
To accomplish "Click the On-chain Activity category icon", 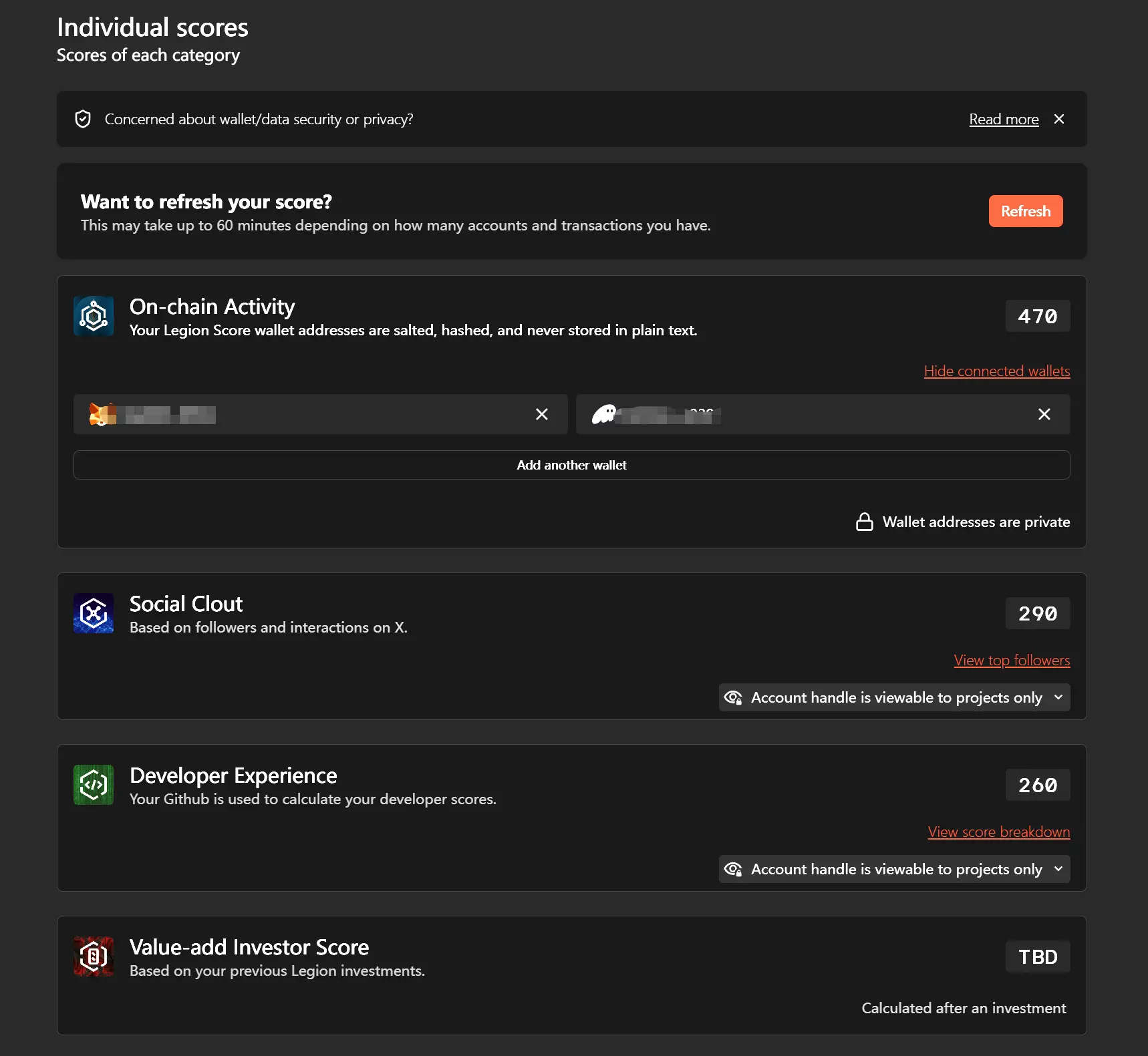I will 94,316.
